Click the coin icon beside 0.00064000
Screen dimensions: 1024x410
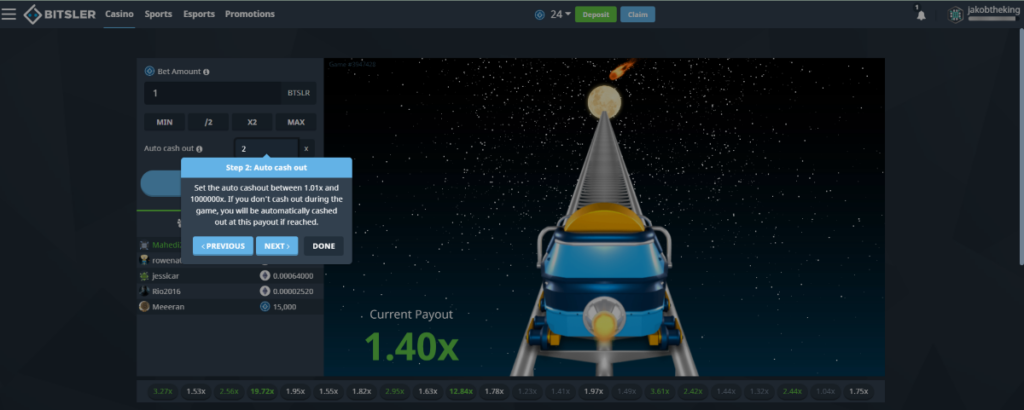(x=264, y=276)
